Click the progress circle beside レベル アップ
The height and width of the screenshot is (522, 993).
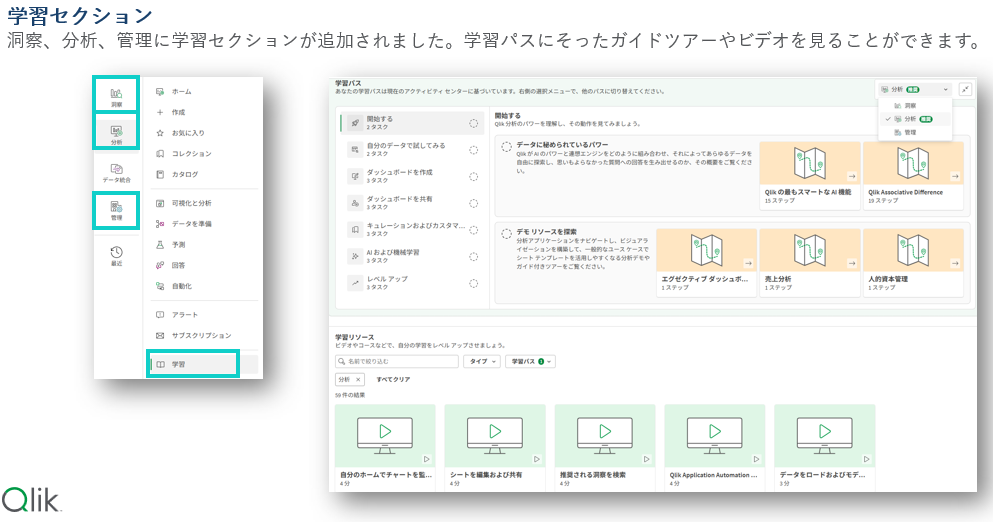tap(473, 283)
